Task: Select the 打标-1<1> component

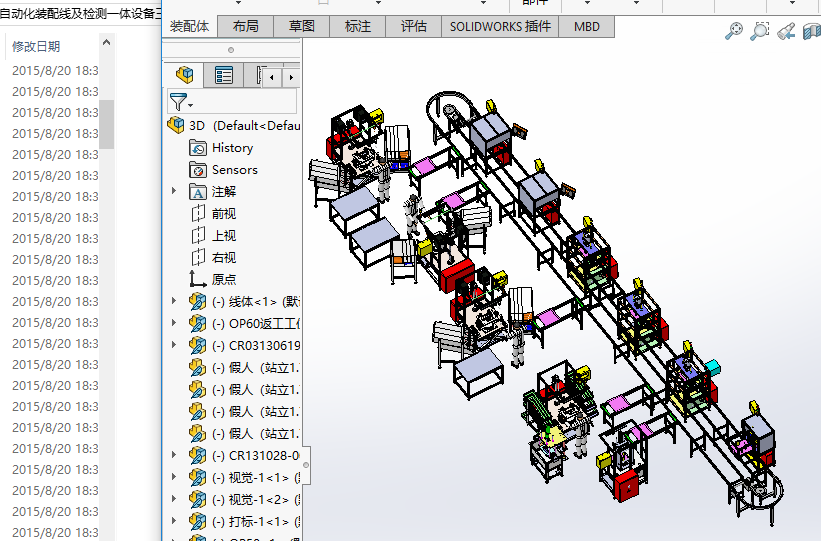Action: pos(256,522)
